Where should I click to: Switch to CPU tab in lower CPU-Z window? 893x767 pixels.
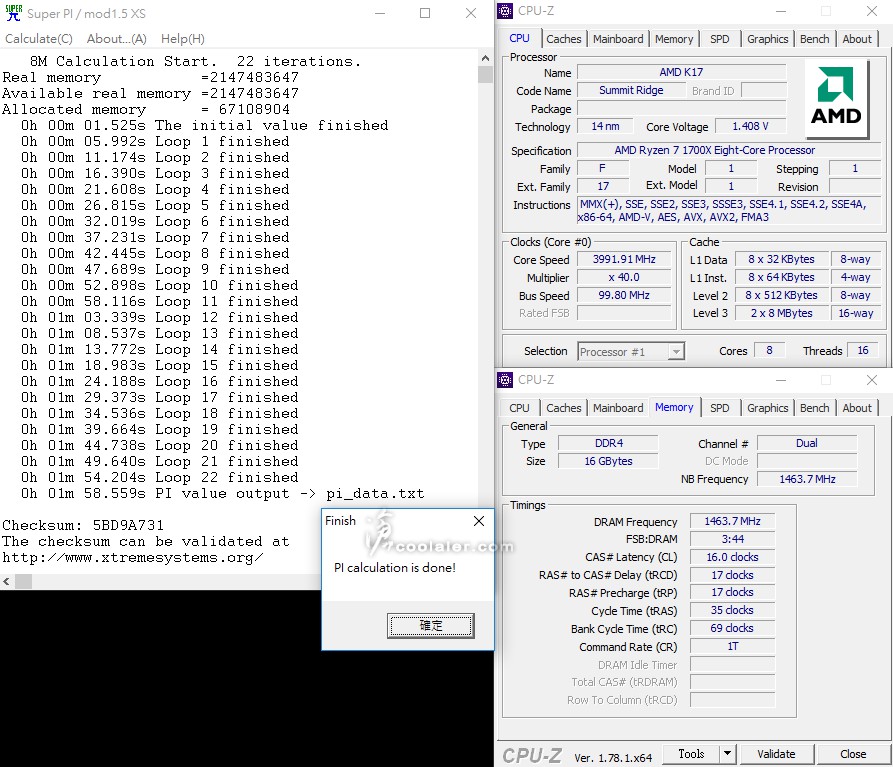(x=519, y=408)
